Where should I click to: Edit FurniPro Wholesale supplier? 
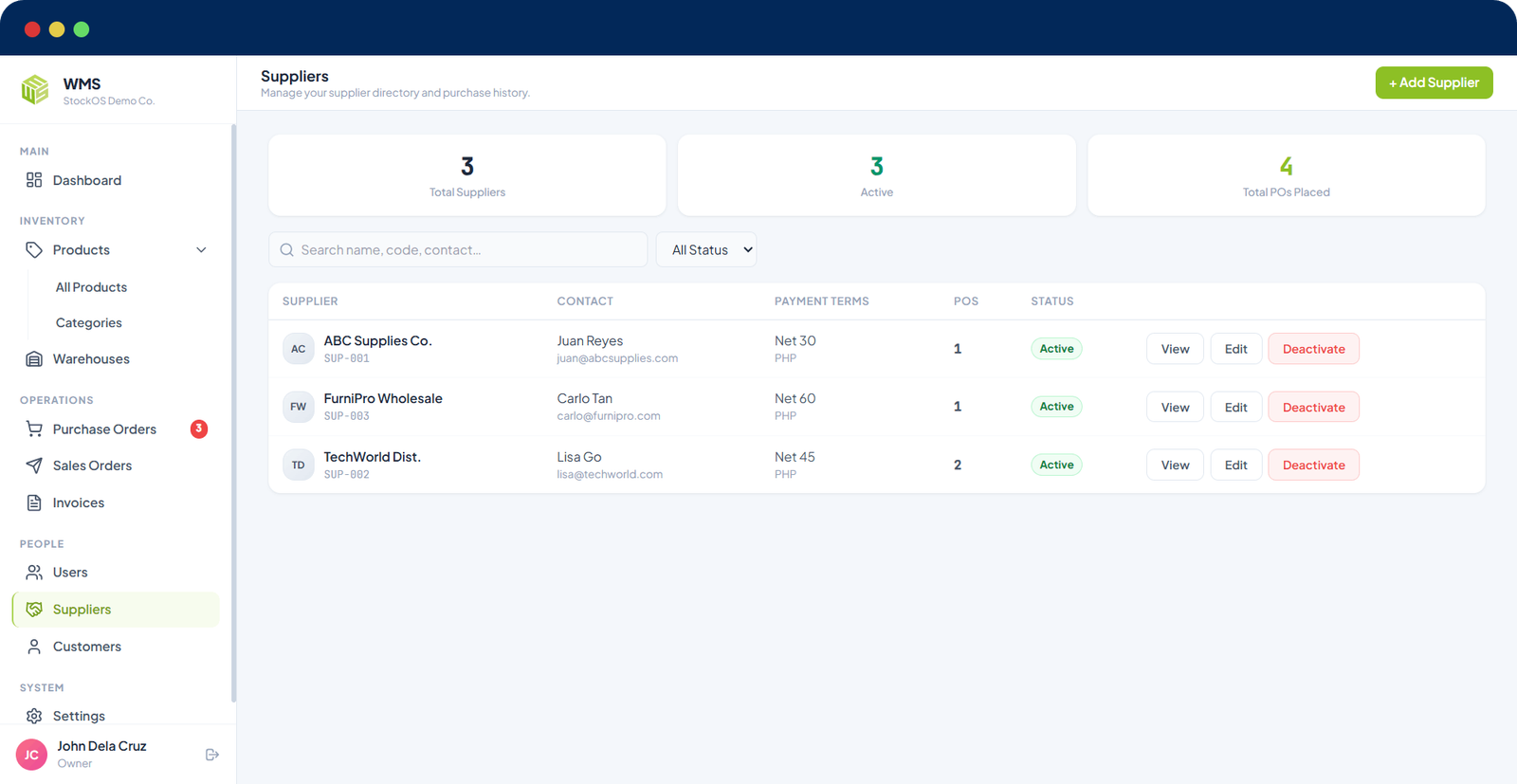click(1235, 407)
